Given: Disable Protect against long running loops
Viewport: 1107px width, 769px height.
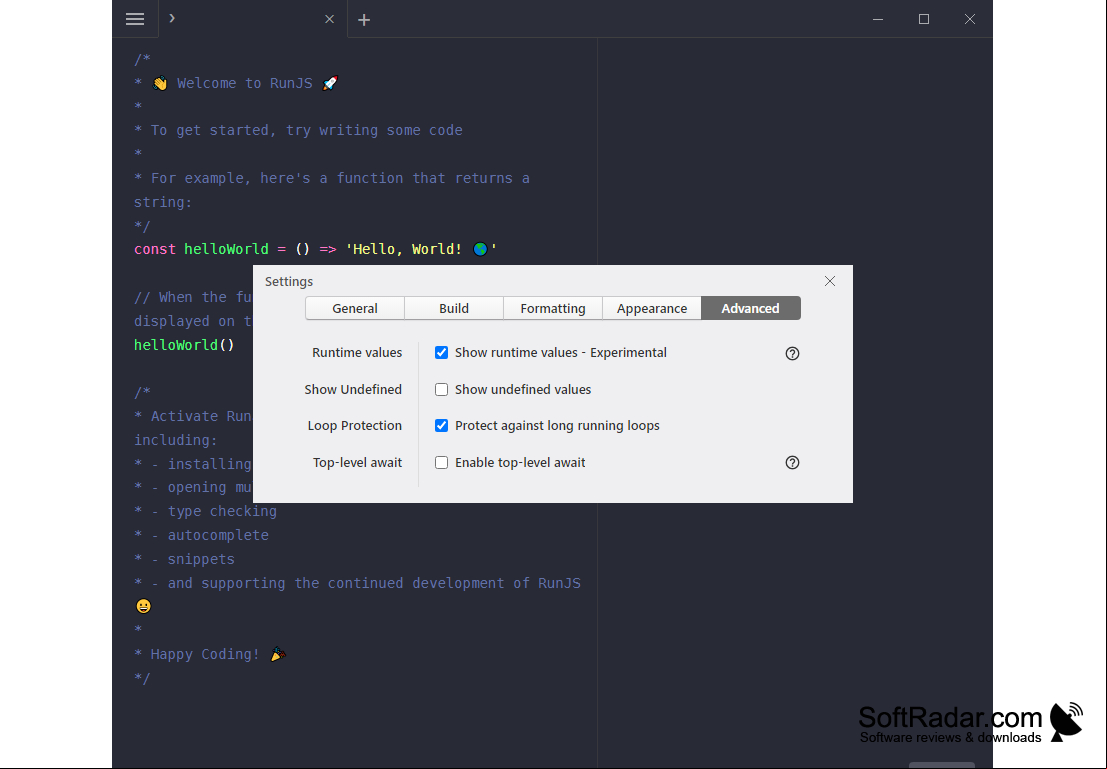Looking at the screenshot, I should coord(441,425).
